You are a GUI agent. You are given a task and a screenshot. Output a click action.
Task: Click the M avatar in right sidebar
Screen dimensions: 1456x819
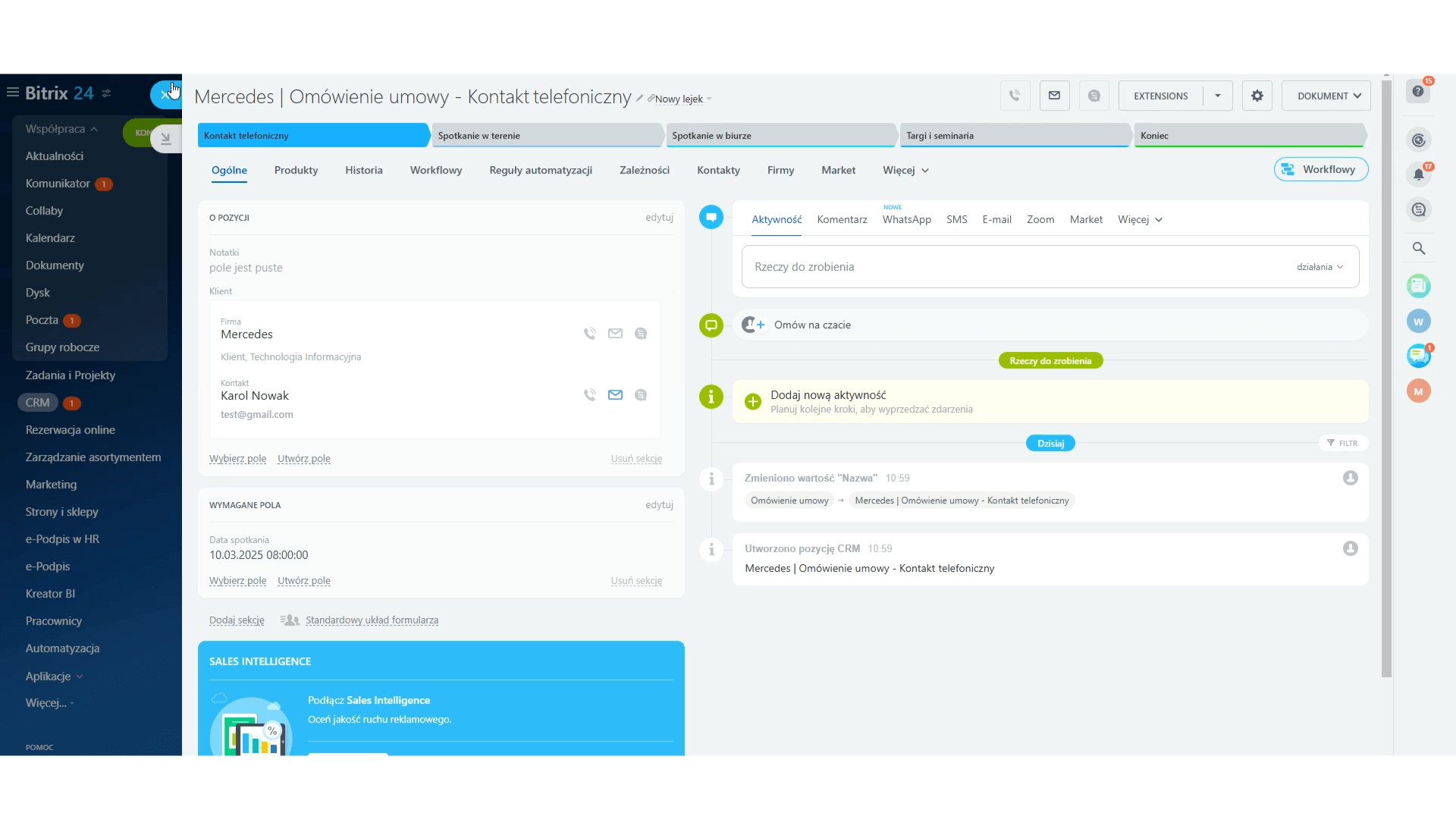coord(1419,391)
